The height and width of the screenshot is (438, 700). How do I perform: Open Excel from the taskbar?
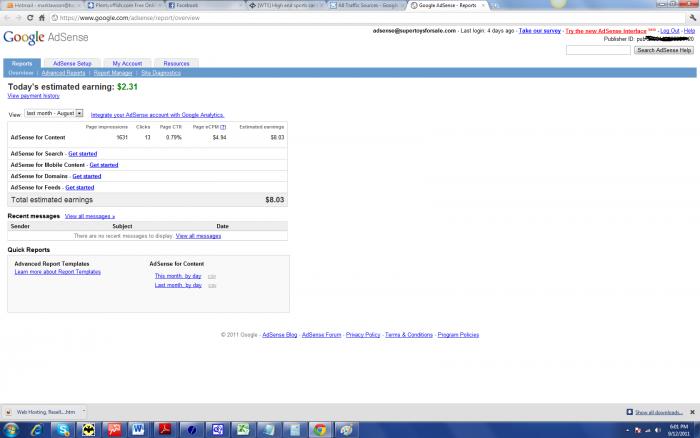pos(242,430)
